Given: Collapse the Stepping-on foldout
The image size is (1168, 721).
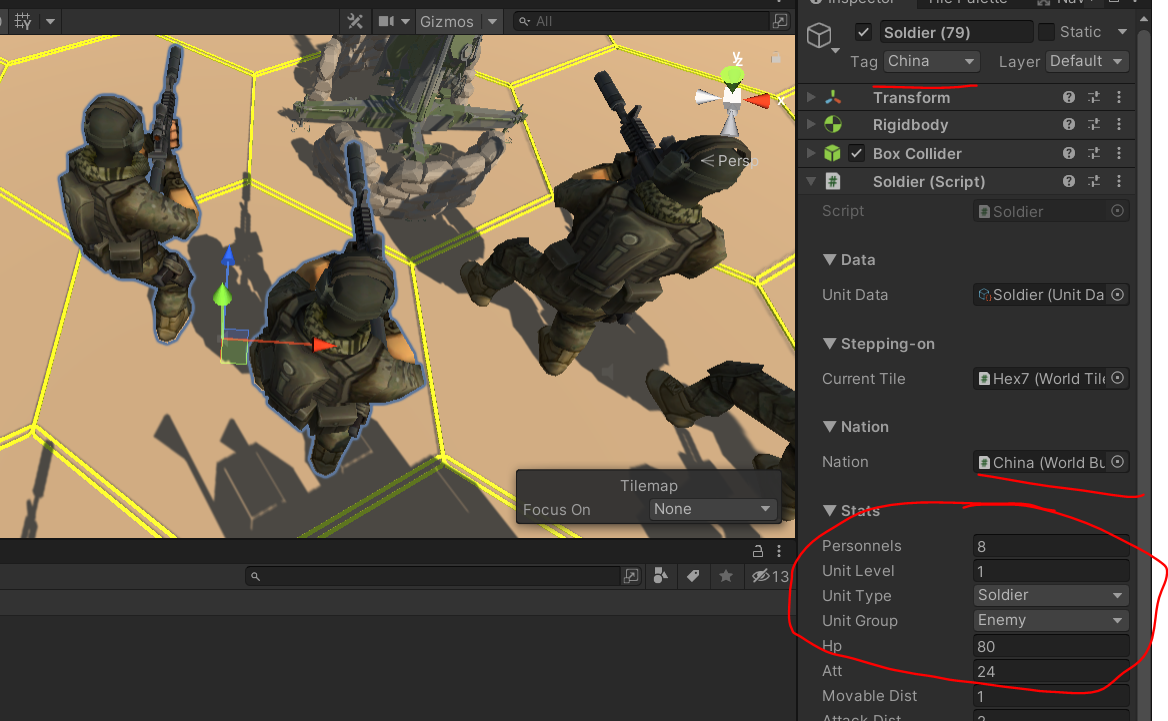Looking at the screenshot, I should pyautogui.click(x=829, y=343).
